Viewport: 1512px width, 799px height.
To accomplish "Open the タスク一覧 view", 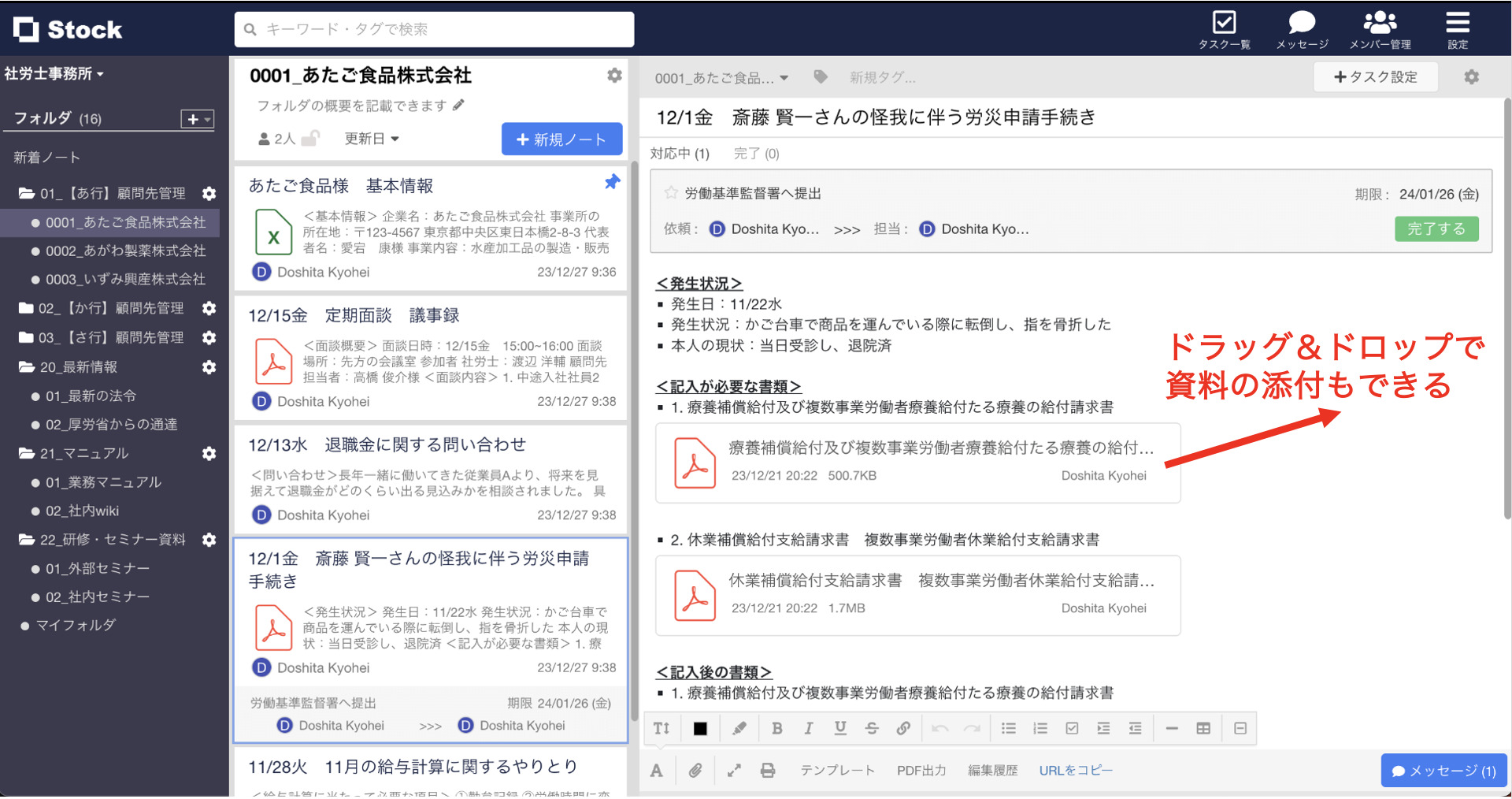I will [x=1224, y=29].
